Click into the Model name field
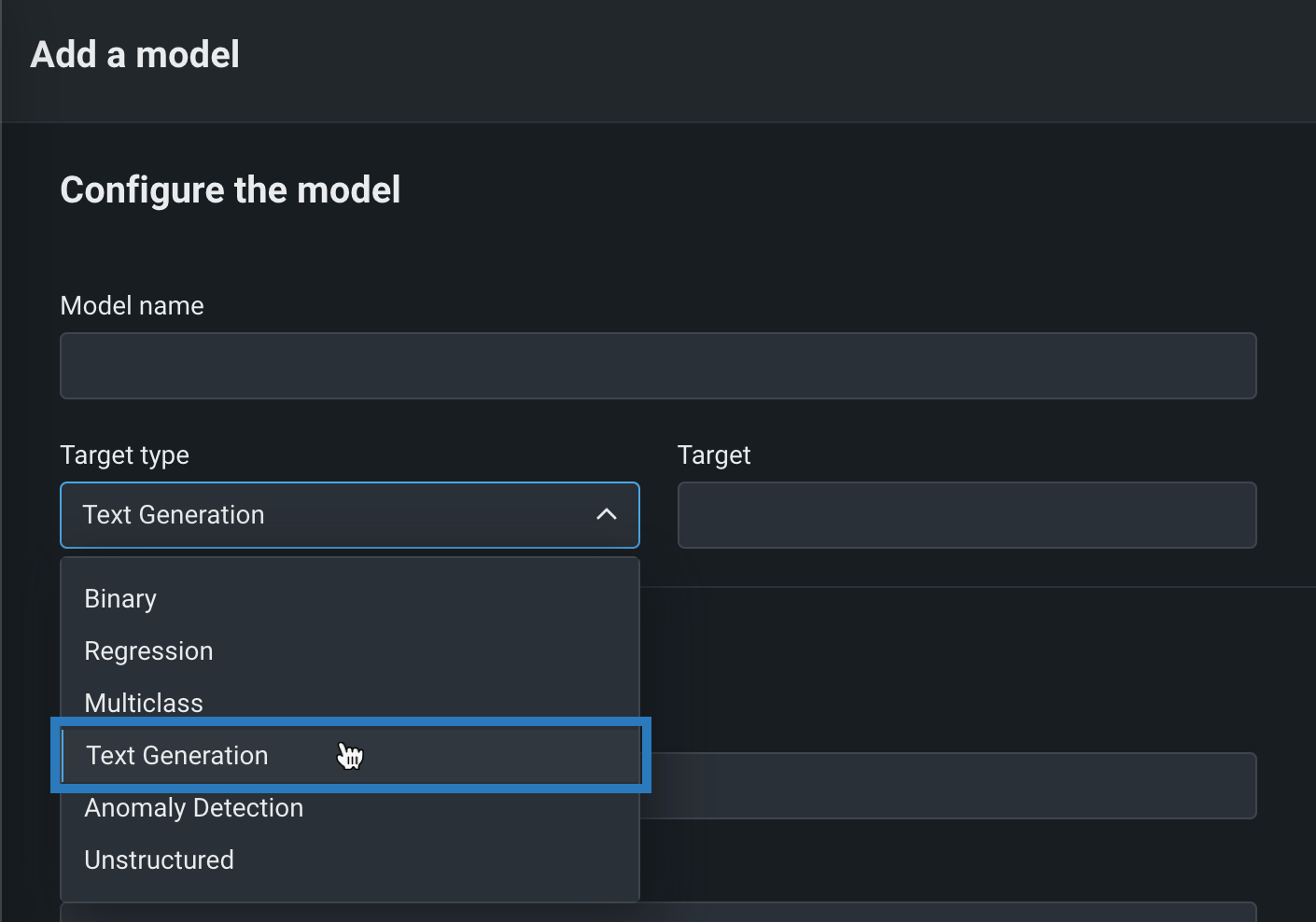The image size is (1316, 922). tap(658, 366)
